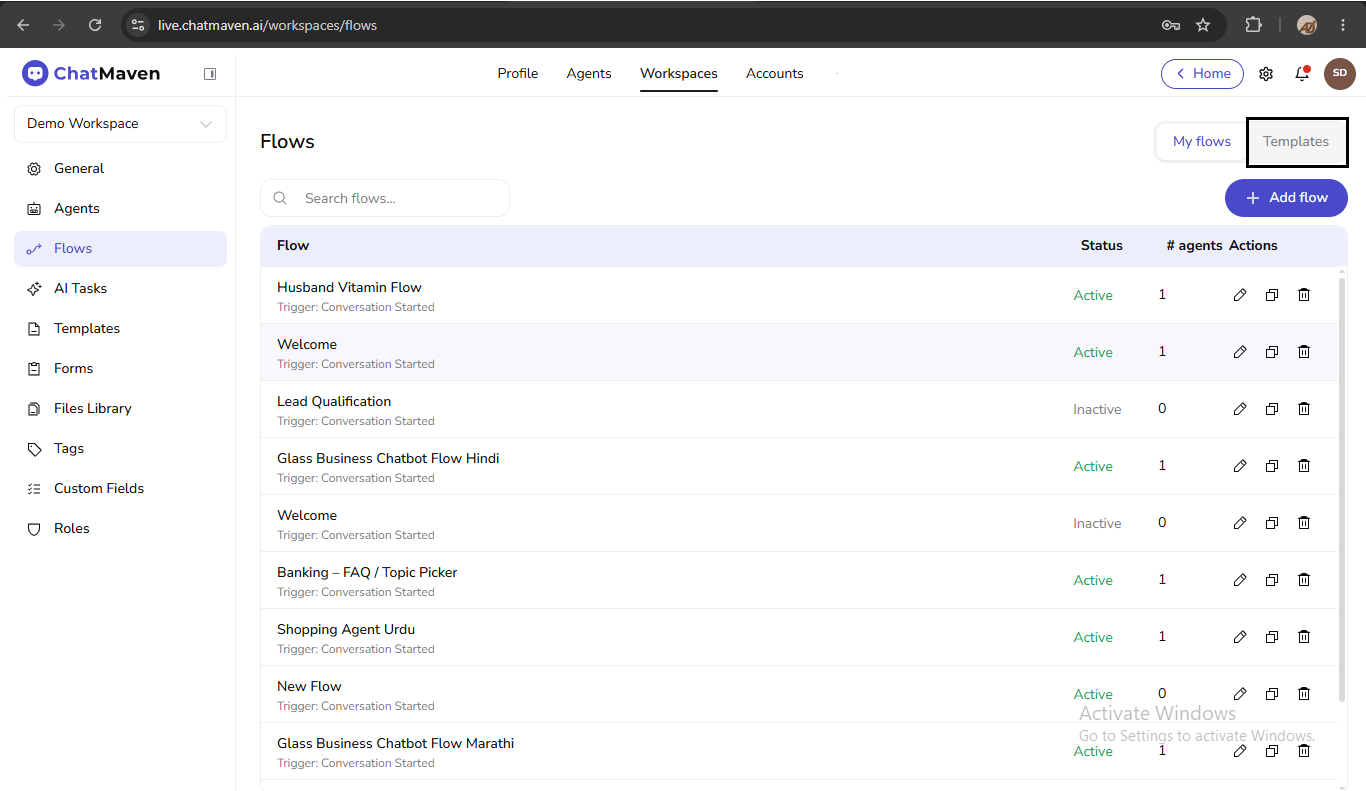Bookmark this page with star icon
This screenshot has height=791, width=1366.
coord(1203,25)
